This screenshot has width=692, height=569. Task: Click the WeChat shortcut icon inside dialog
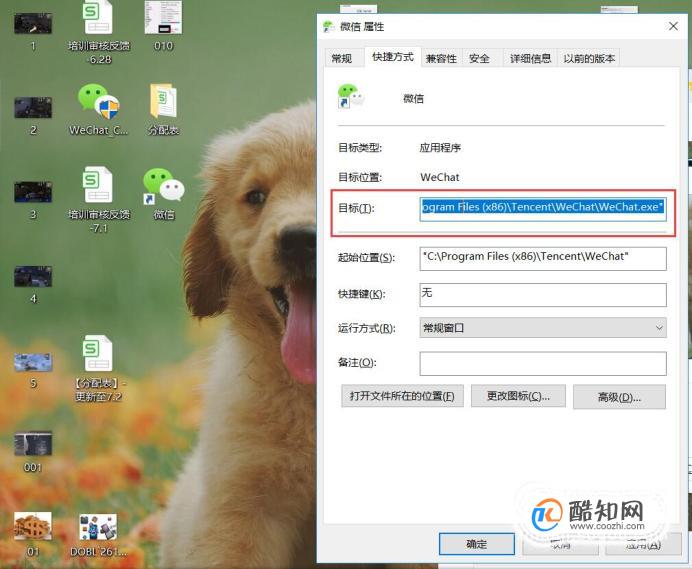coord(351,96)
